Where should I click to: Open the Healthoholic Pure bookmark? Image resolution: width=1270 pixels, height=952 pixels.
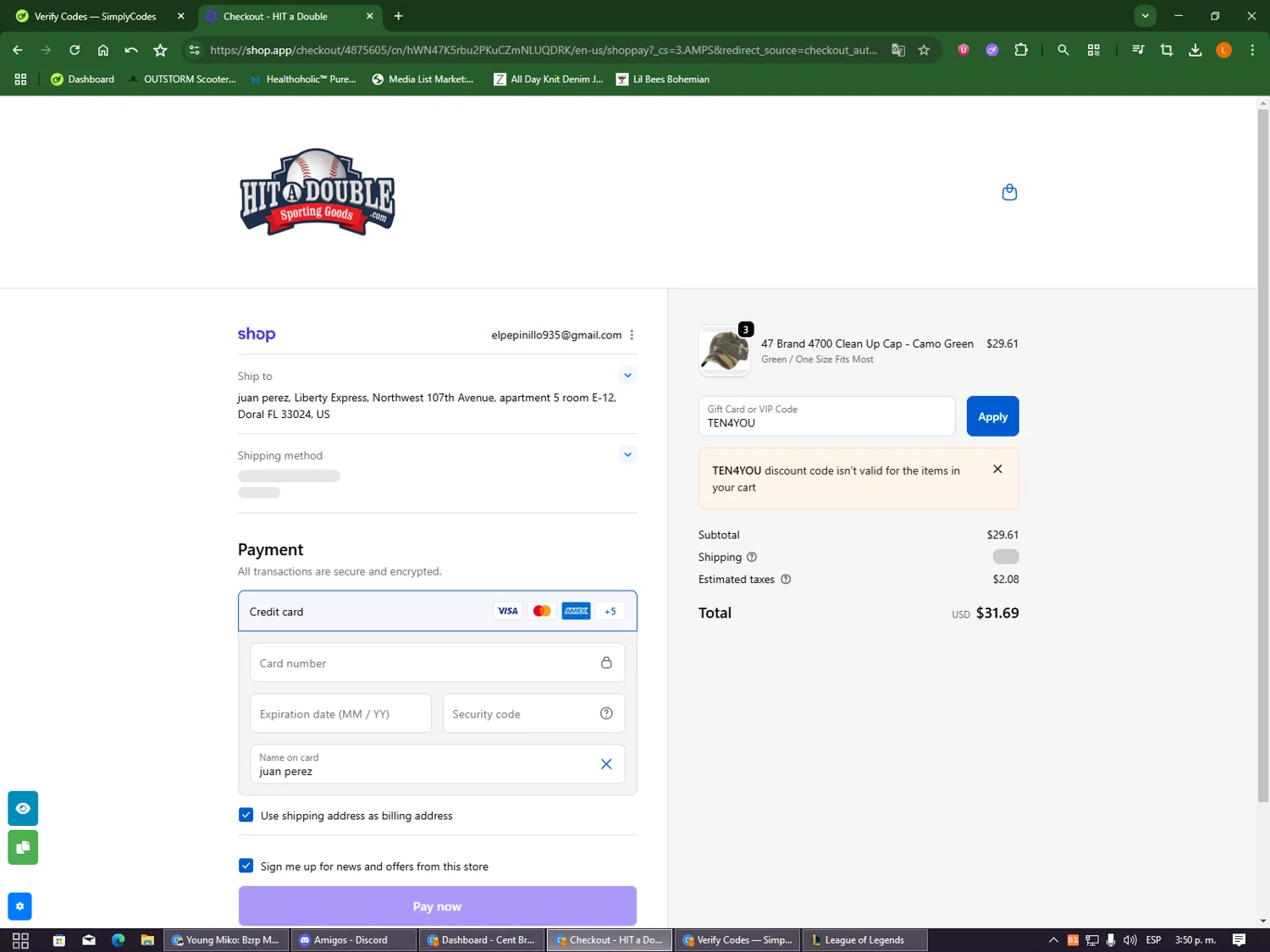[303, 79]
